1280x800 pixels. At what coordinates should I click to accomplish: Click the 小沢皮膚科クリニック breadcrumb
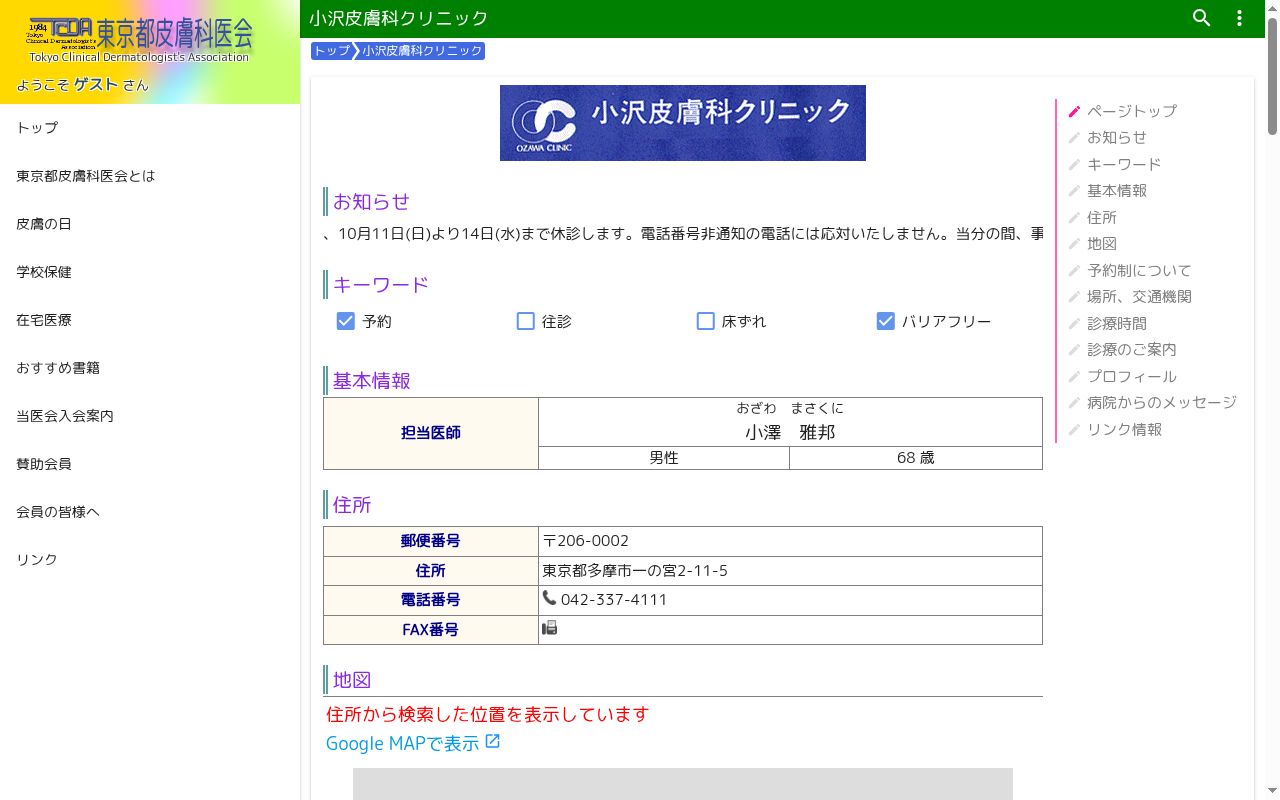click(422, 51)
